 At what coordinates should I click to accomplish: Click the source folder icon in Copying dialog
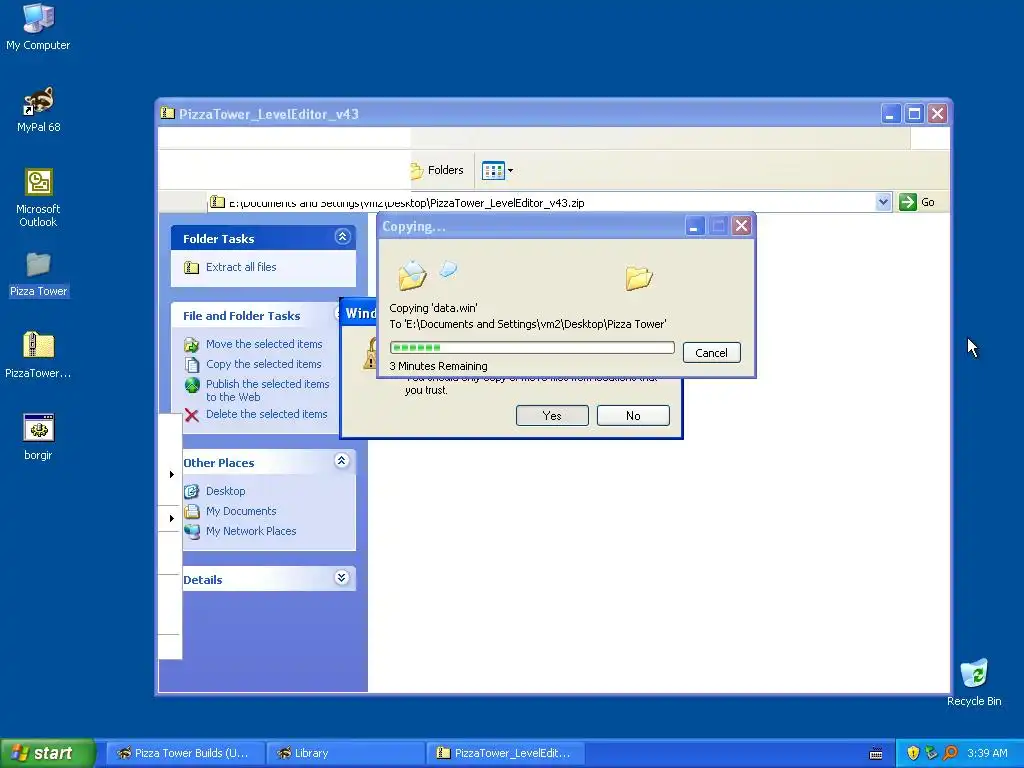pyautogui.click(x=412, y=275)
